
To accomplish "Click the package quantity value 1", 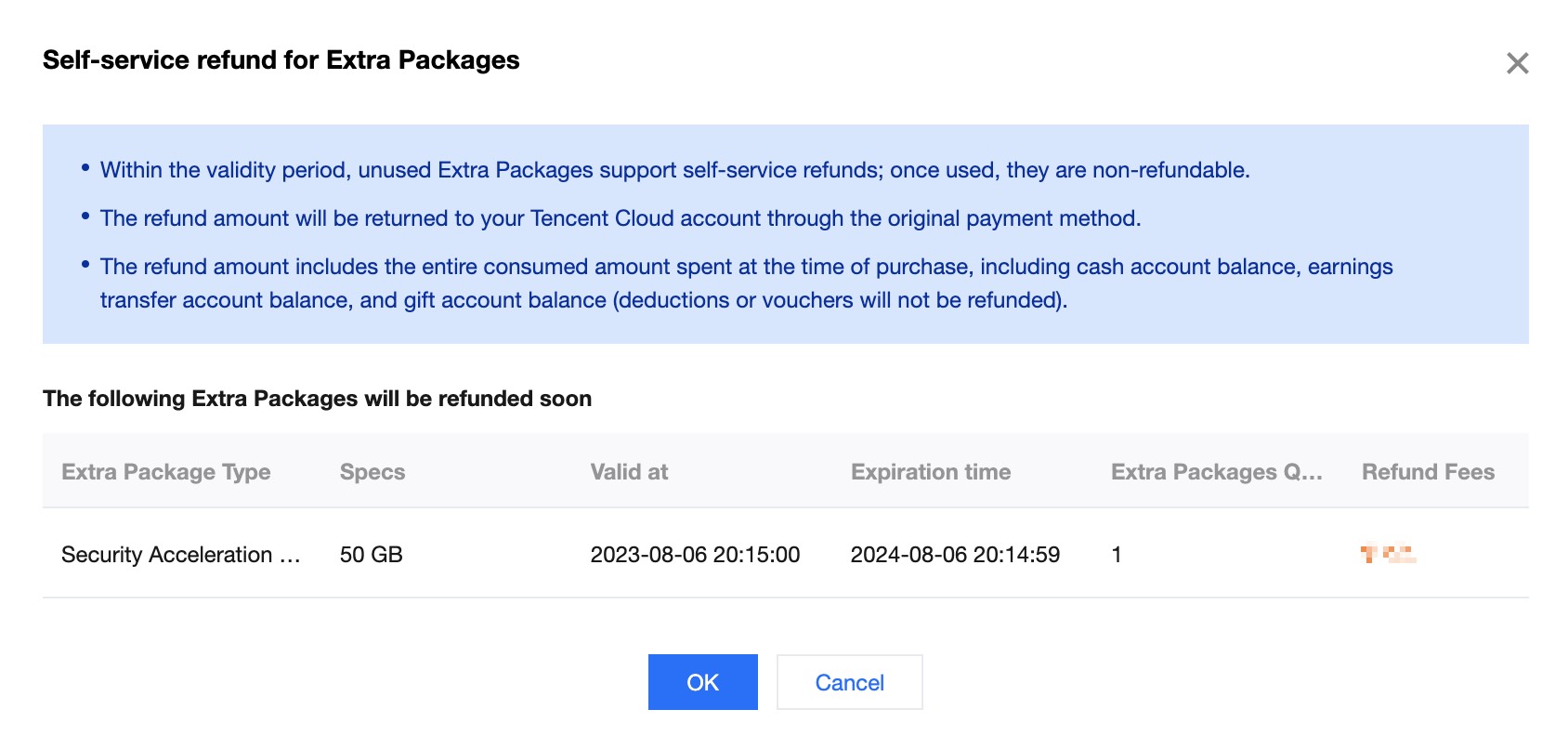I will 1117,555.
